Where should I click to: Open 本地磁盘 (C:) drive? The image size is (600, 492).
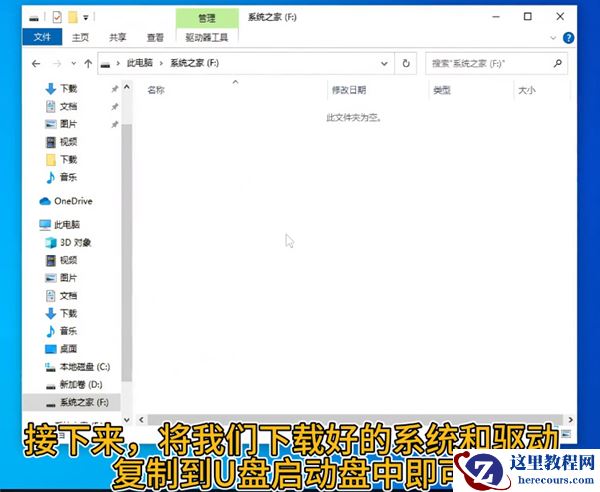85,367
